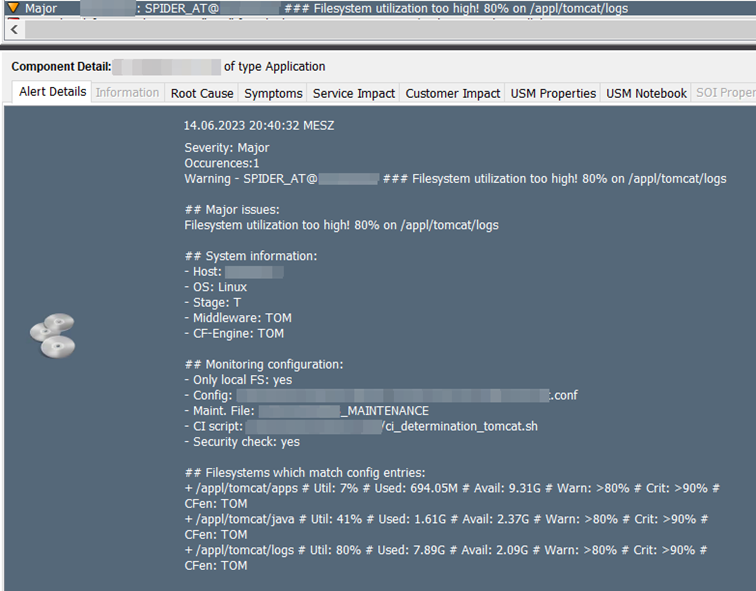Switch to the SOI Properties tab
The height and width of the screenshot is (591, 756).
pyautogui.click(x=724, y=93)
